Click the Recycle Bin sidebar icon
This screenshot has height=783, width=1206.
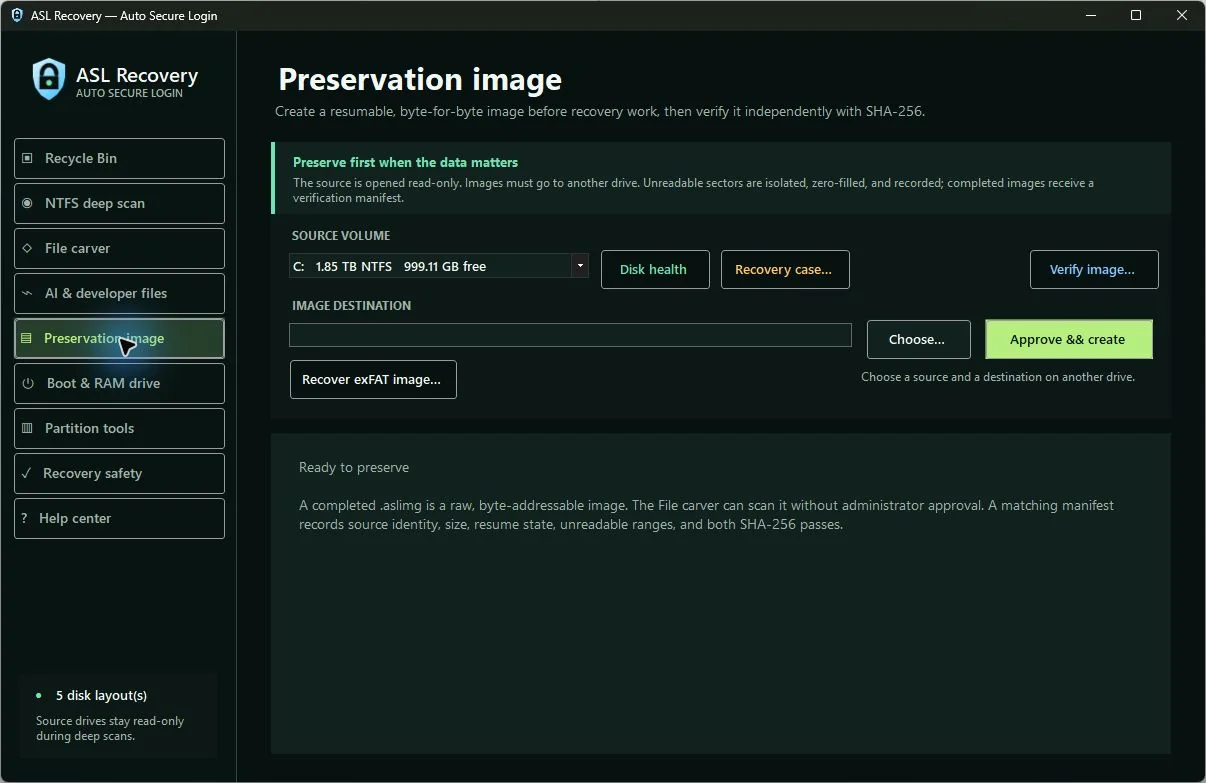27,158
